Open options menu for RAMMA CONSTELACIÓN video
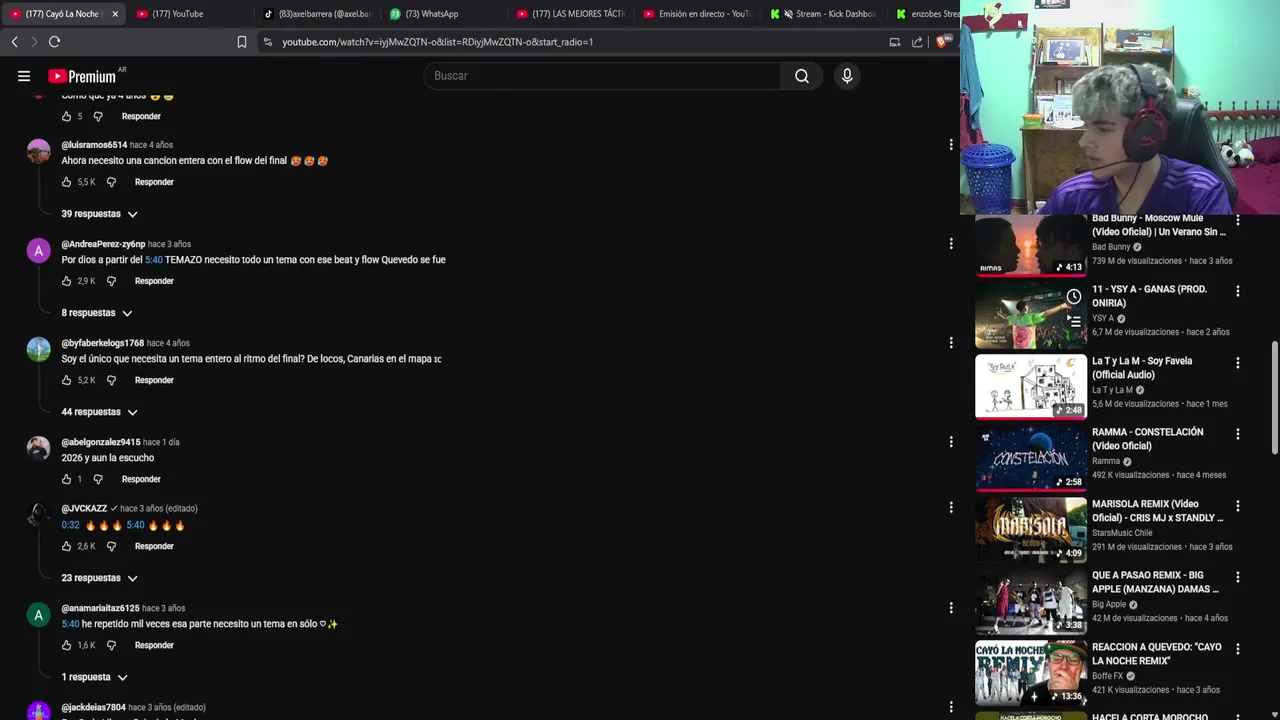 click(1238, 434)
